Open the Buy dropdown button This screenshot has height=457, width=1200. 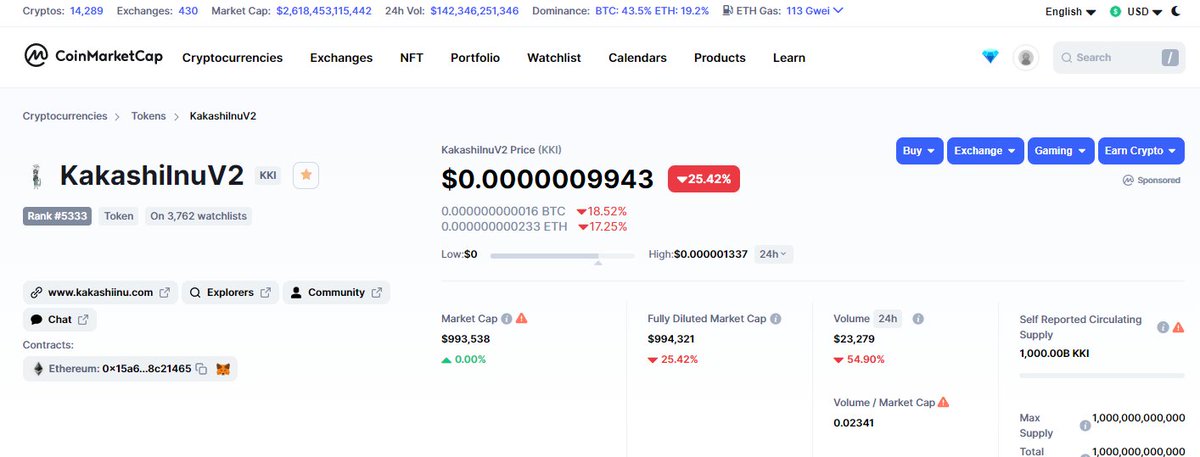click(x=919, y=151)
